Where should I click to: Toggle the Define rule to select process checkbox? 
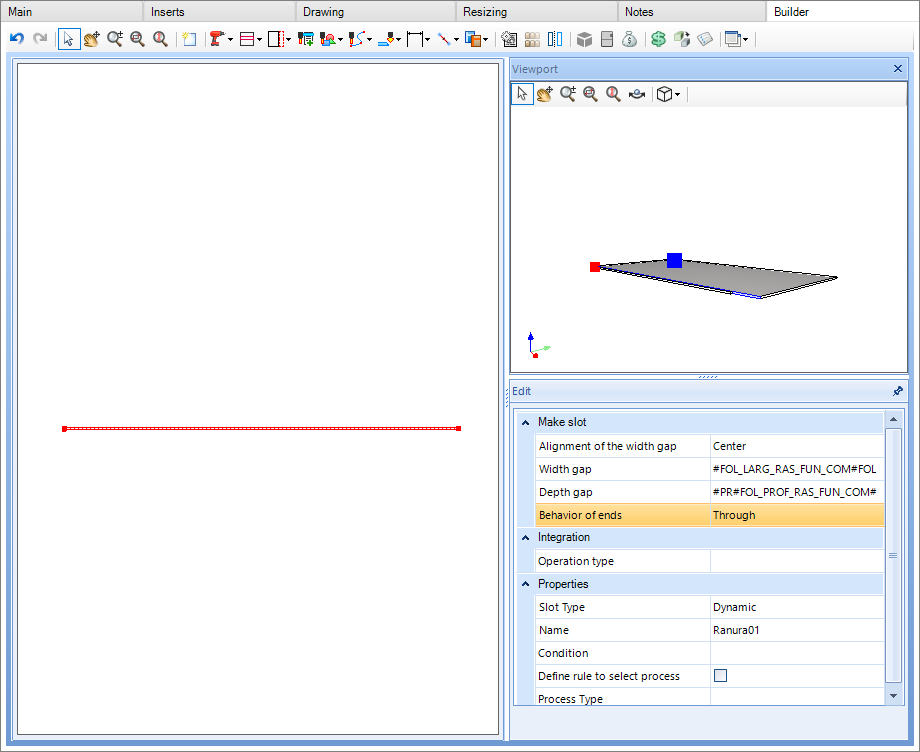720,676
